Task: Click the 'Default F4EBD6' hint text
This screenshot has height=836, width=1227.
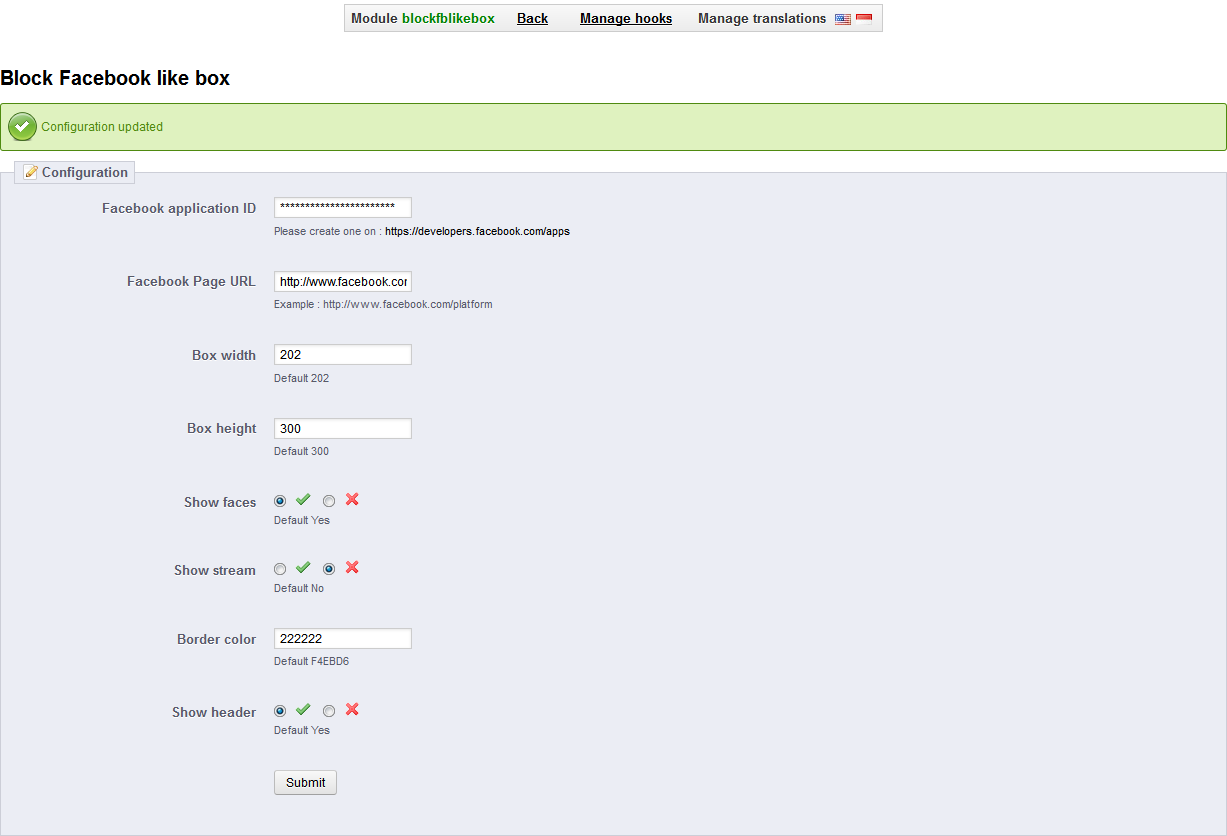Action: click(x=311, y=661)
